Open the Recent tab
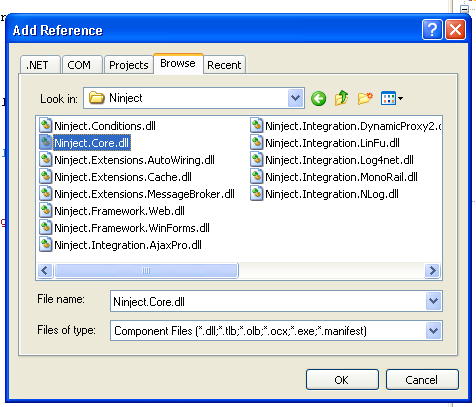Viewport: 476px width, 407px height. click(224, 65)
